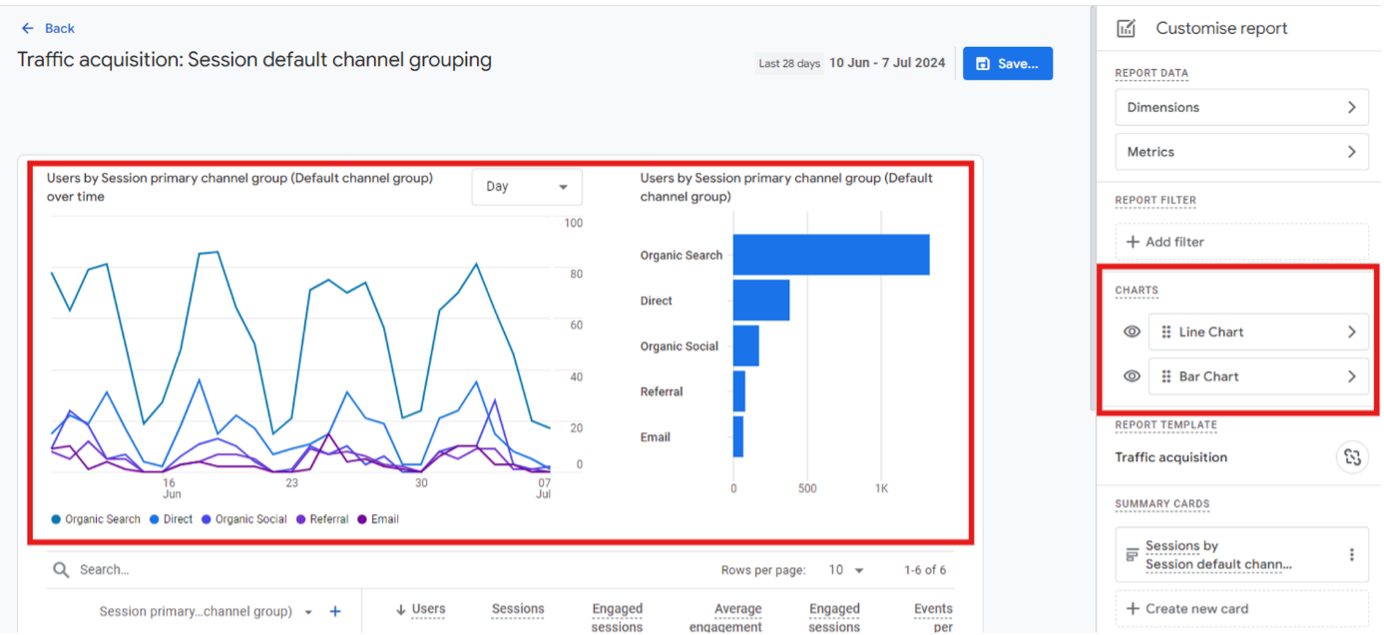This screenshot has width=1384, height=635.
Task: Click the CHARTS section heading
Action: pos(1137,290)
